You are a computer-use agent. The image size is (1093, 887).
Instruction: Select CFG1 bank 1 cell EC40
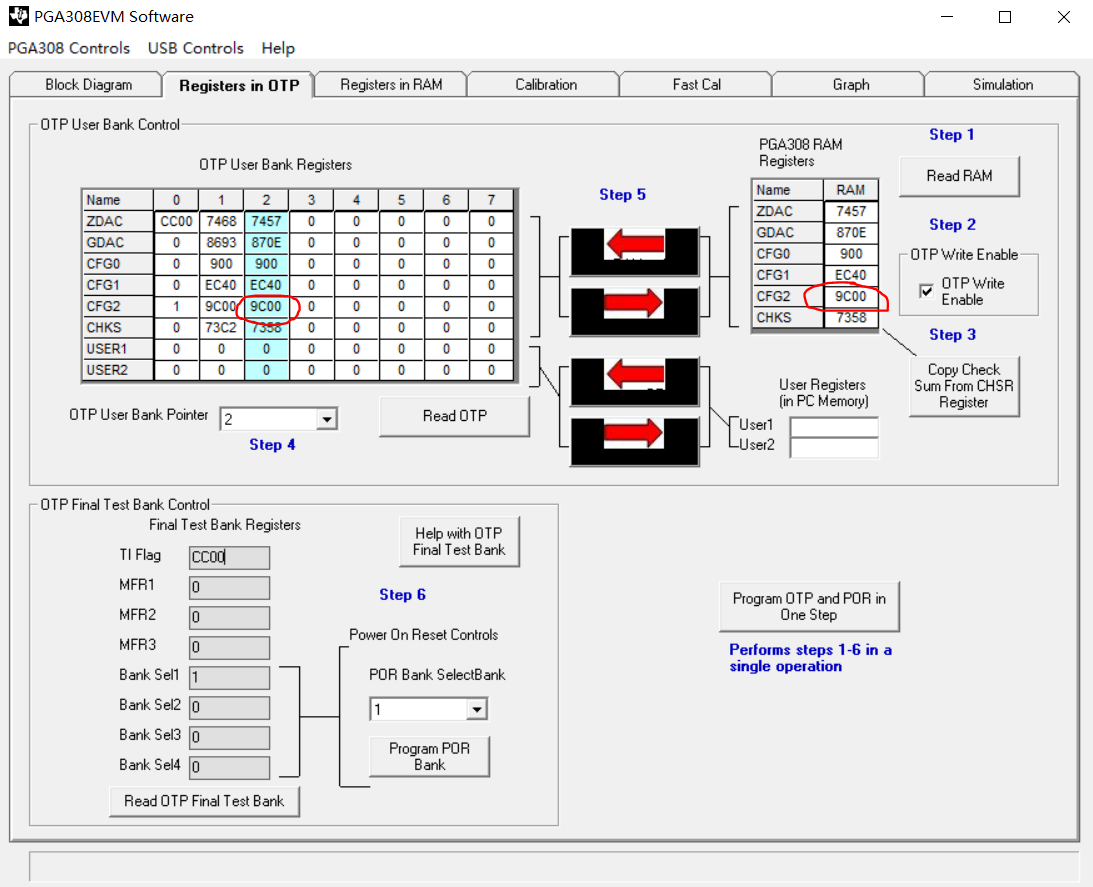click(x=221, y=285)
